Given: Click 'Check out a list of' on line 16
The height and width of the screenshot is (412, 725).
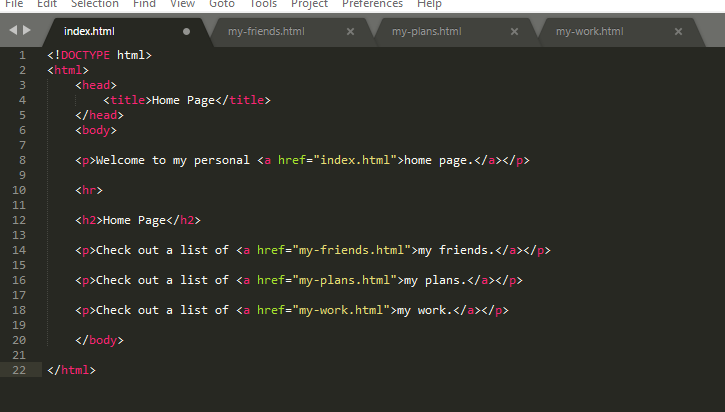Looking at the screenshot, I should 162,280.
